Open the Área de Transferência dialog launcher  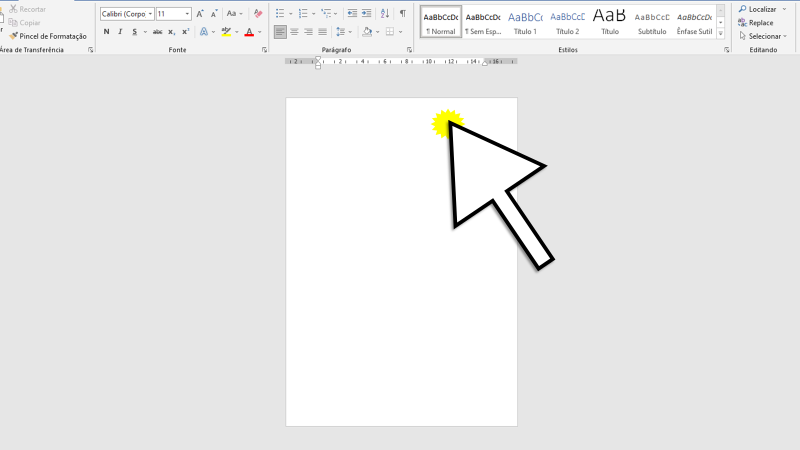coord(90,50)
